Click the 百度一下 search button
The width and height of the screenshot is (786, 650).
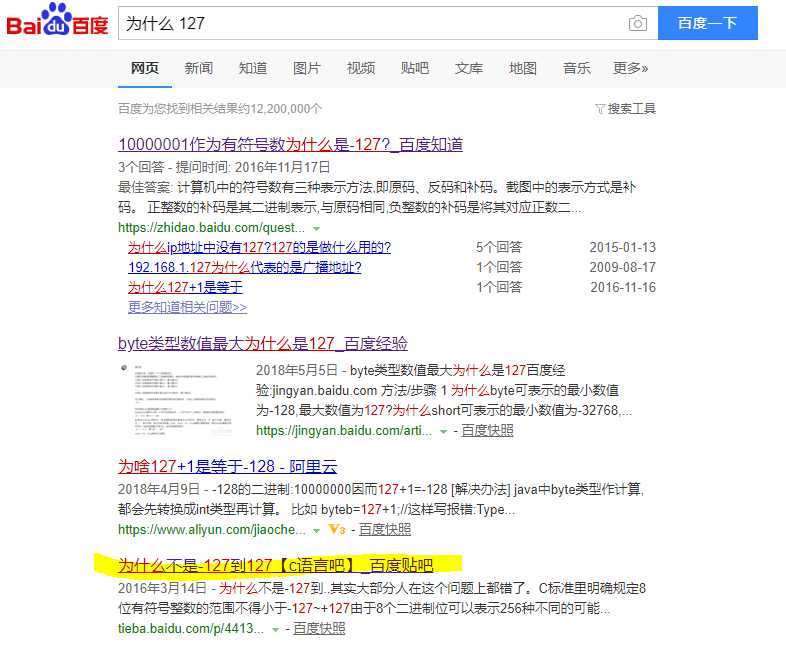coord(707,23)
